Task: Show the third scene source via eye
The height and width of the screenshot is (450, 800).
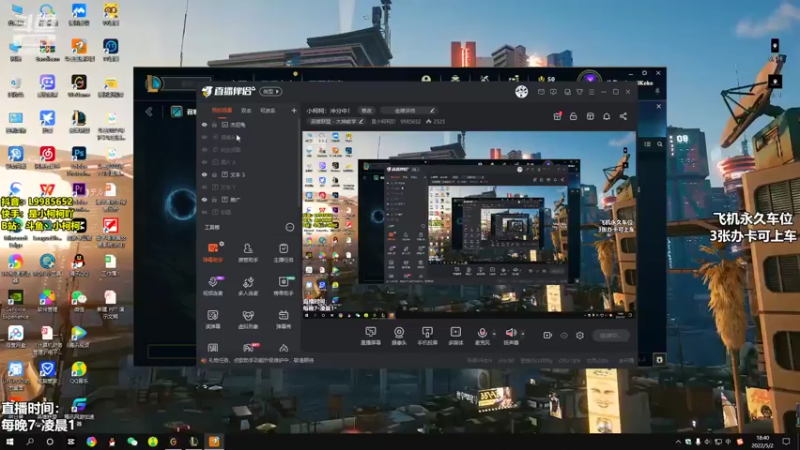Action: tap(205, 149)
